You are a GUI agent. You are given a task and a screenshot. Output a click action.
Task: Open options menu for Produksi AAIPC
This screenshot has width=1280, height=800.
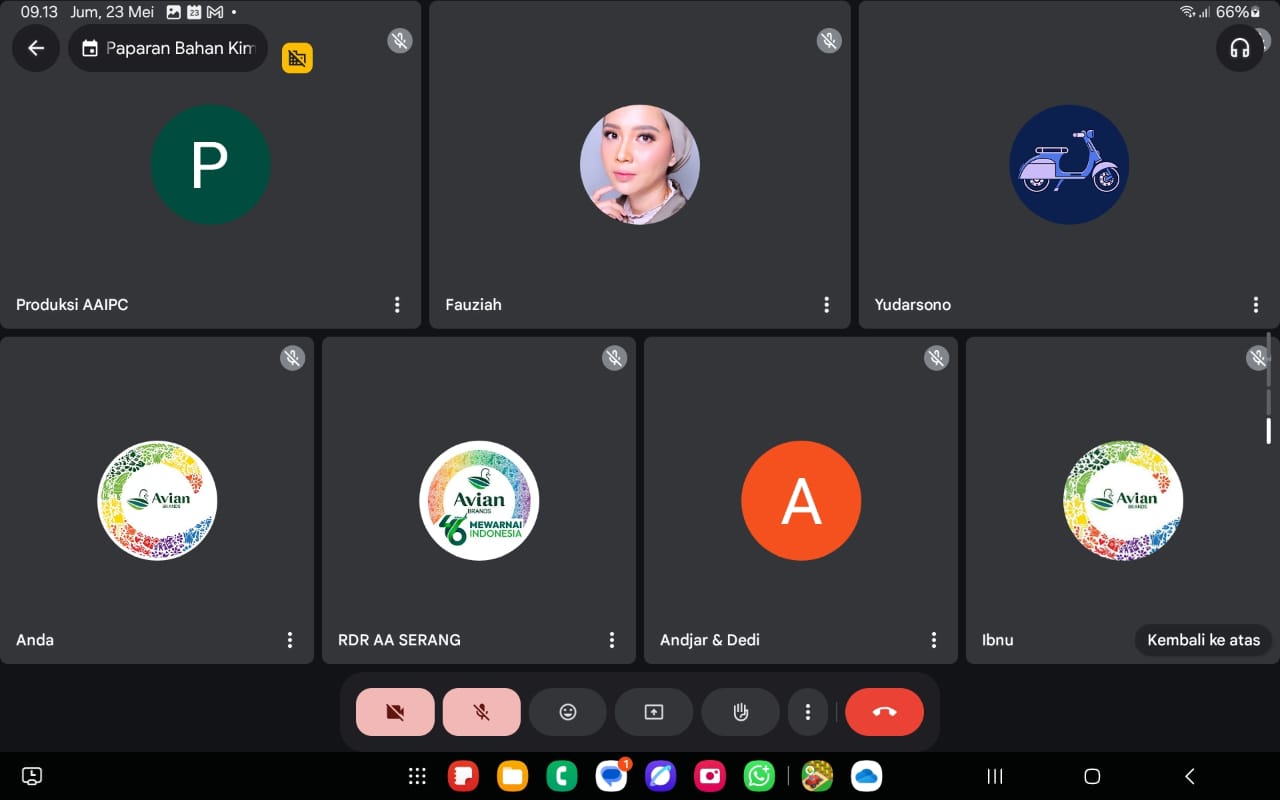397,305
